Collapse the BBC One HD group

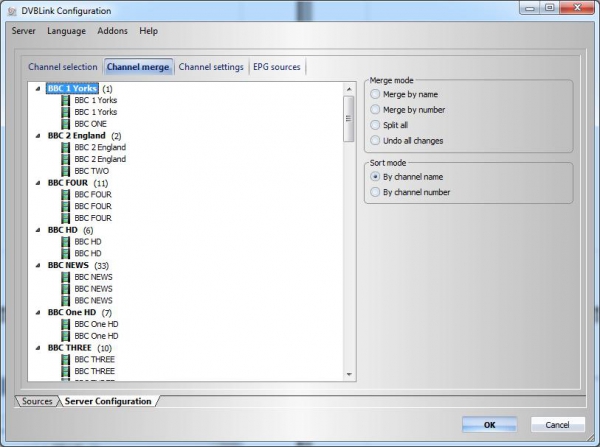click(x=38, y=312)
